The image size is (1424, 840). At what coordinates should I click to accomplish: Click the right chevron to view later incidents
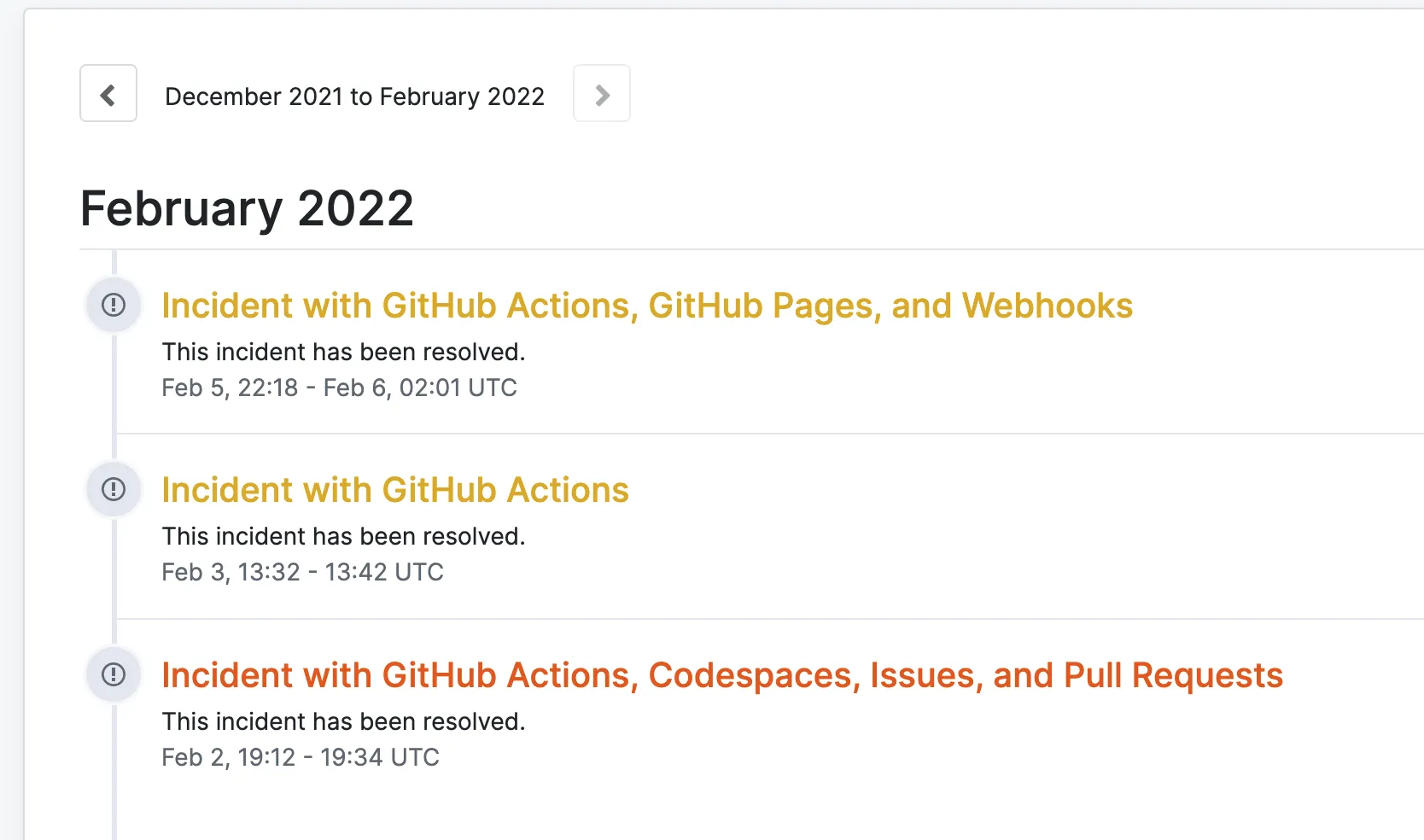602,93
